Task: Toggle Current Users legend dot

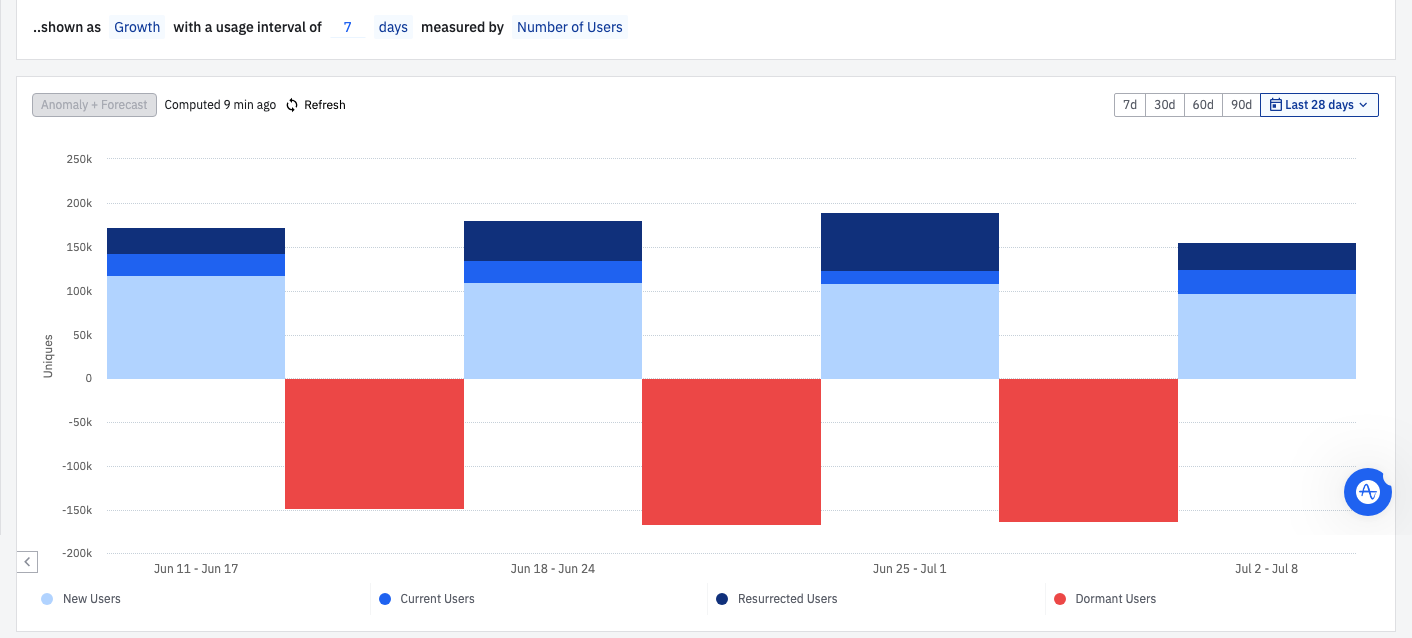Action: point(385,599)
